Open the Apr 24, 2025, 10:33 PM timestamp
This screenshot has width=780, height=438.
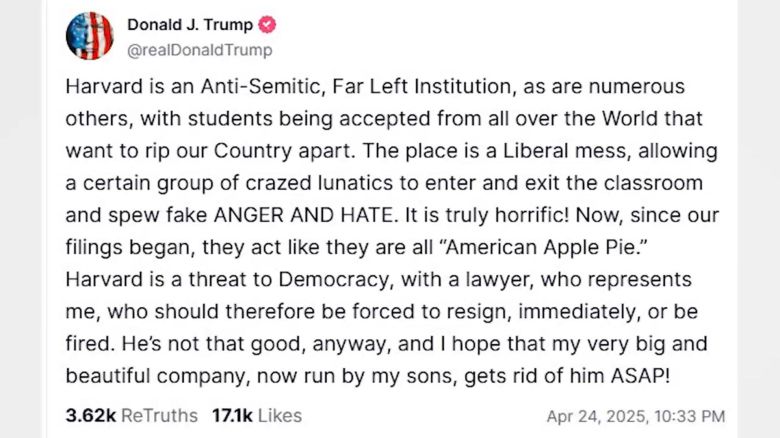click(x=636, y=416)
